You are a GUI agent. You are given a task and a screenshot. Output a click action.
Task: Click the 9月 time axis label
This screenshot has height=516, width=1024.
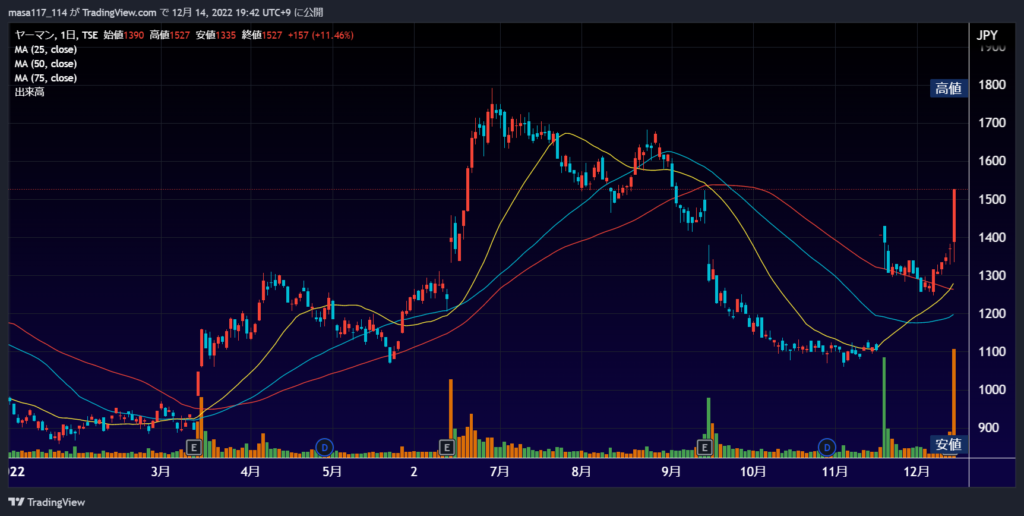(x=671, y=472)
